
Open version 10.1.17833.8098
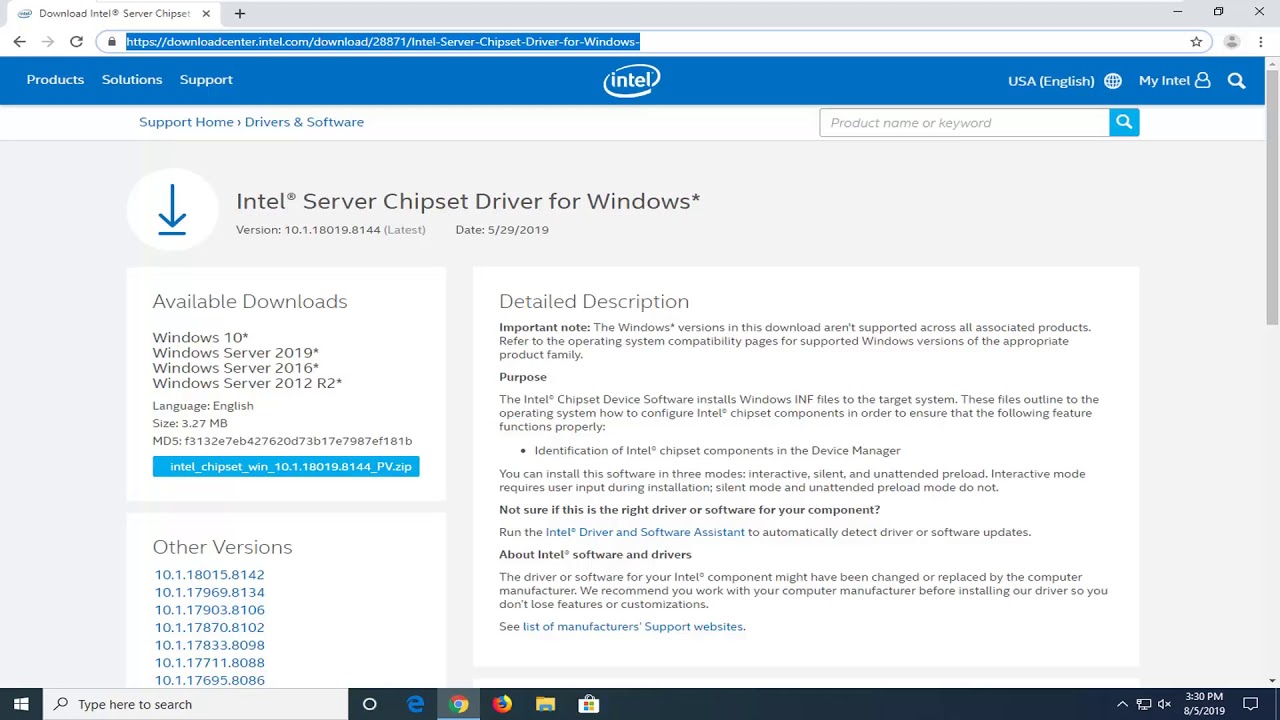click(209, 645)
